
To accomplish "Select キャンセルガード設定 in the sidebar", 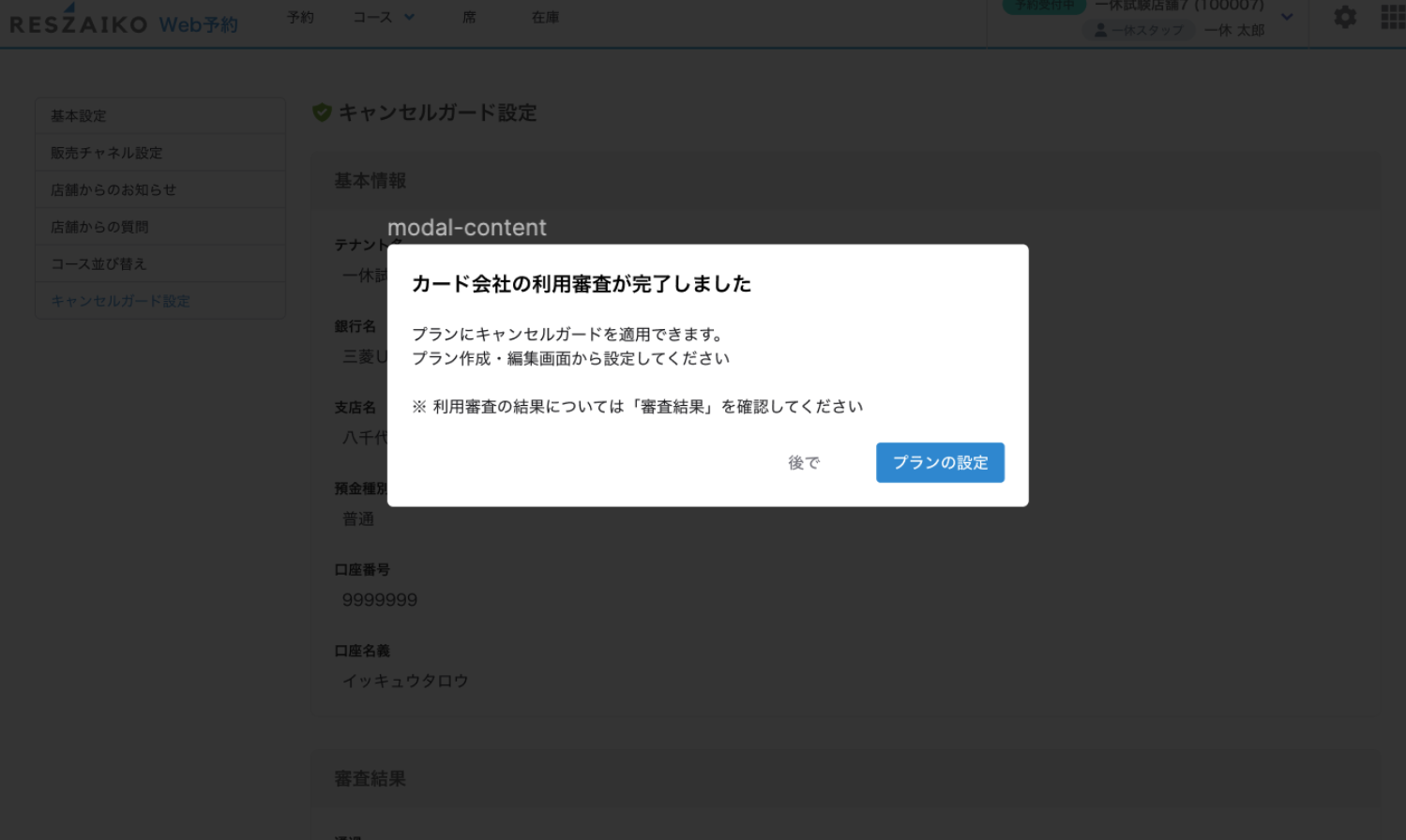I will point(160,301).
